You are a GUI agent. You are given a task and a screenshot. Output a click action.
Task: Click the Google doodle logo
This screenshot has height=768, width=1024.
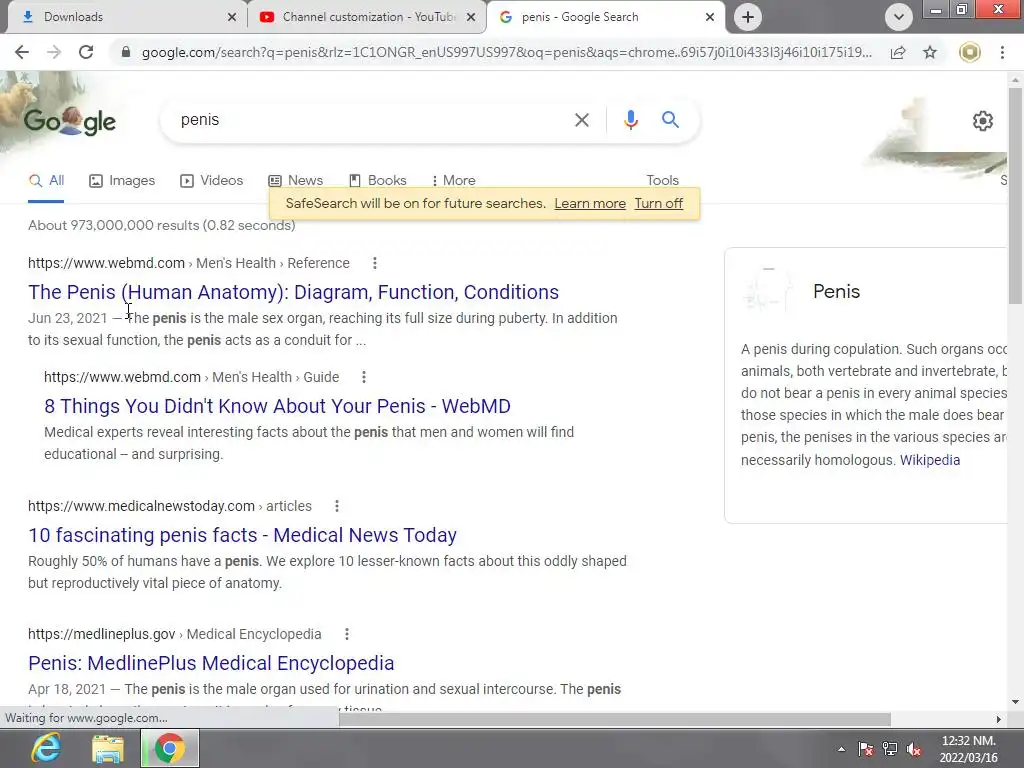(70, 121)
